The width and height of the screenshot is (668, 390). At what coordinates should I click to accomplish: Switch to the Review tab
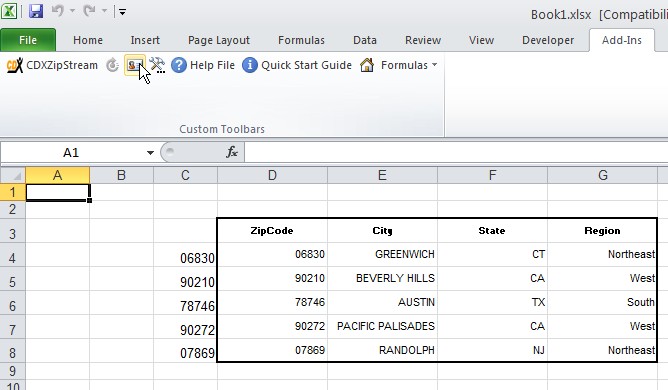click(423, 40)
